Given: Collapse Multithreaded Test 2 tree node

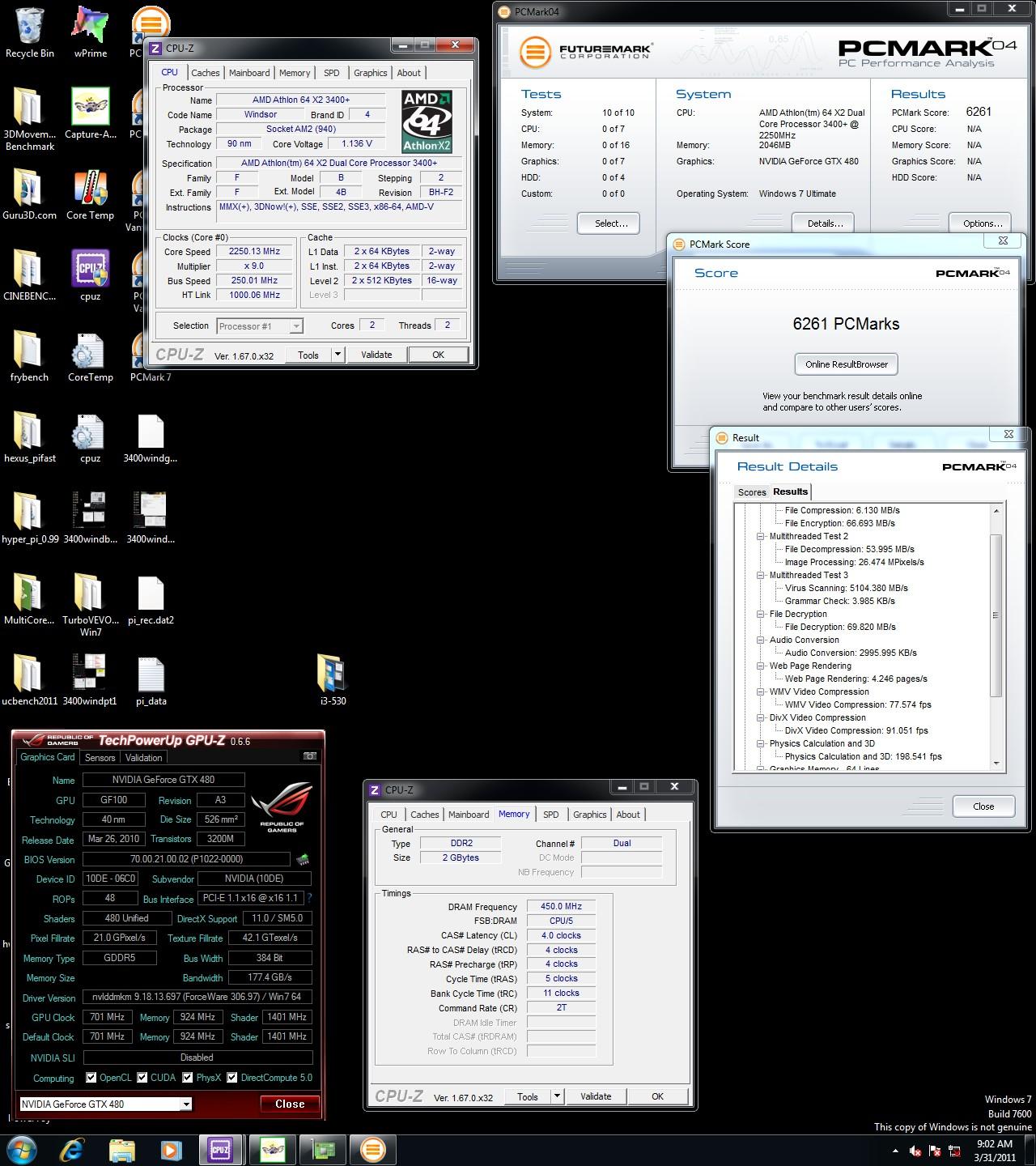Looking at the screenshot, I should 761,536.
